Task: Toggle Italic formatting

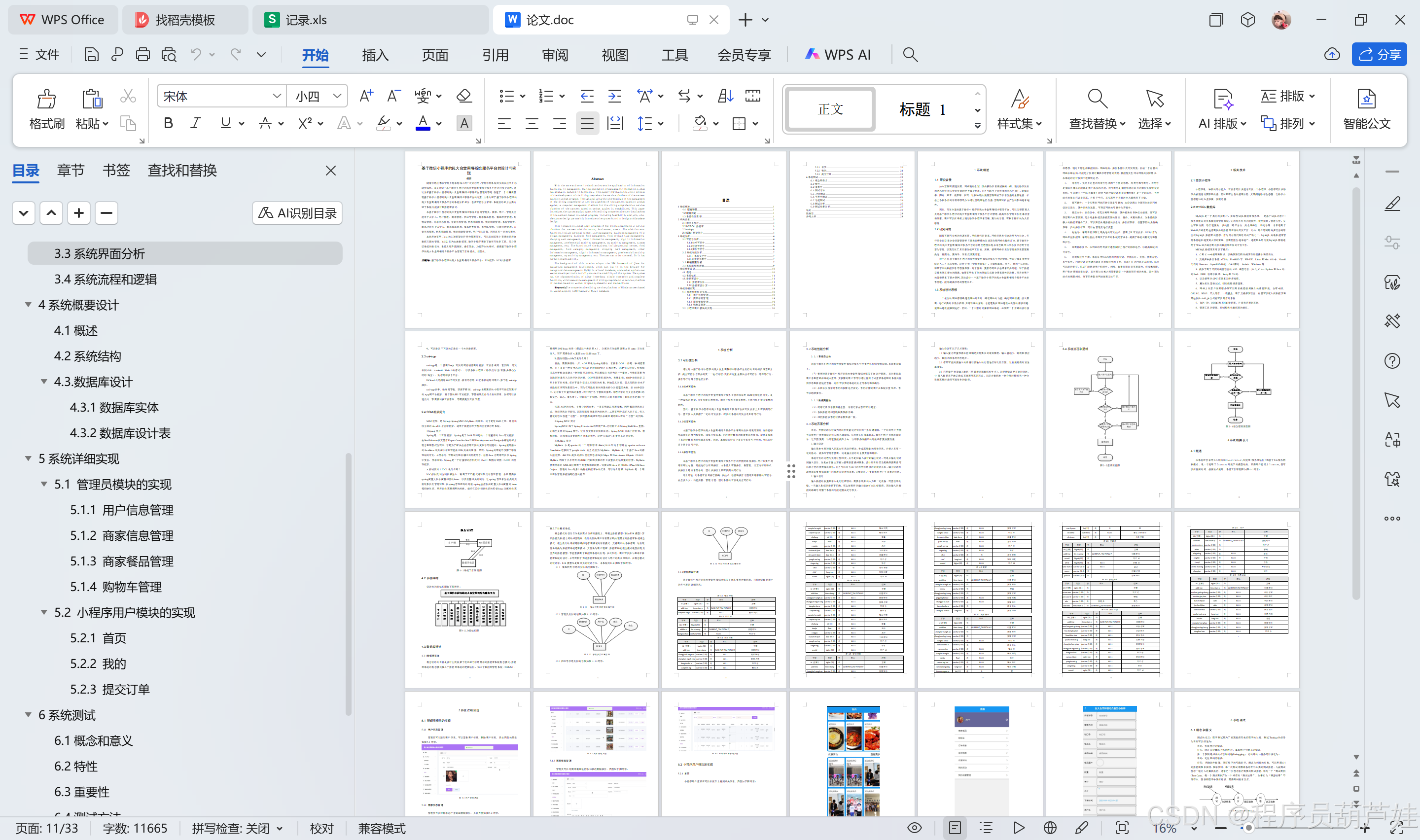Action: [x=195, y=123]
